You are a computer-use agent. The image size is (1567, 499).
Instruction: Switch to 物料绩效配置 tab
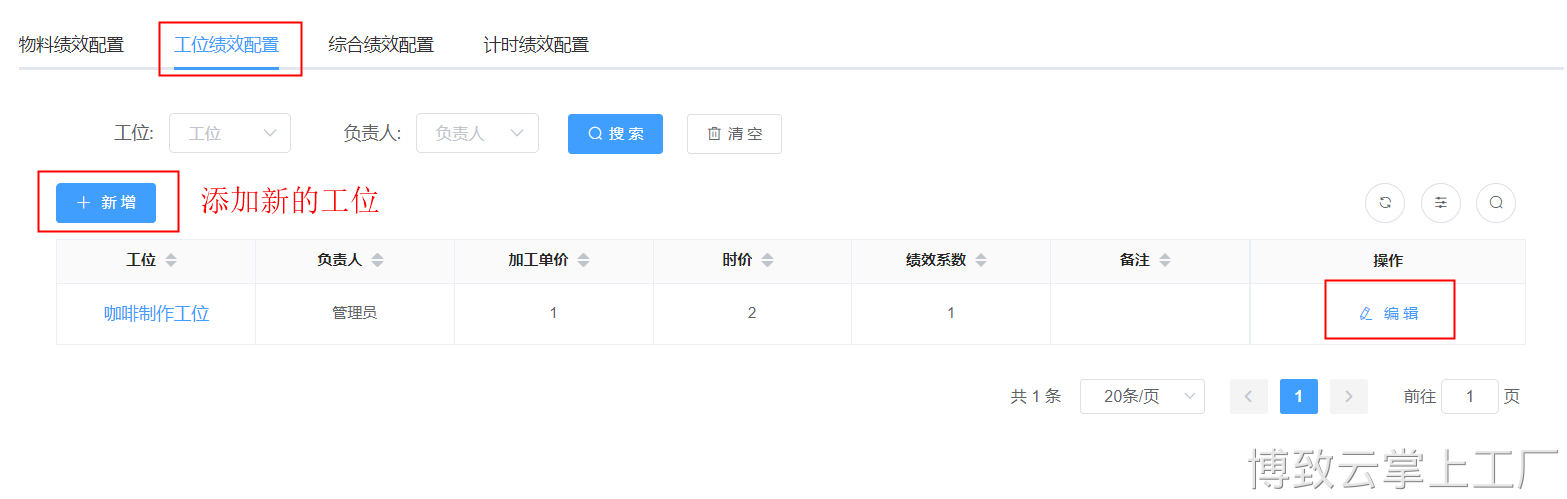click(71, 45)
